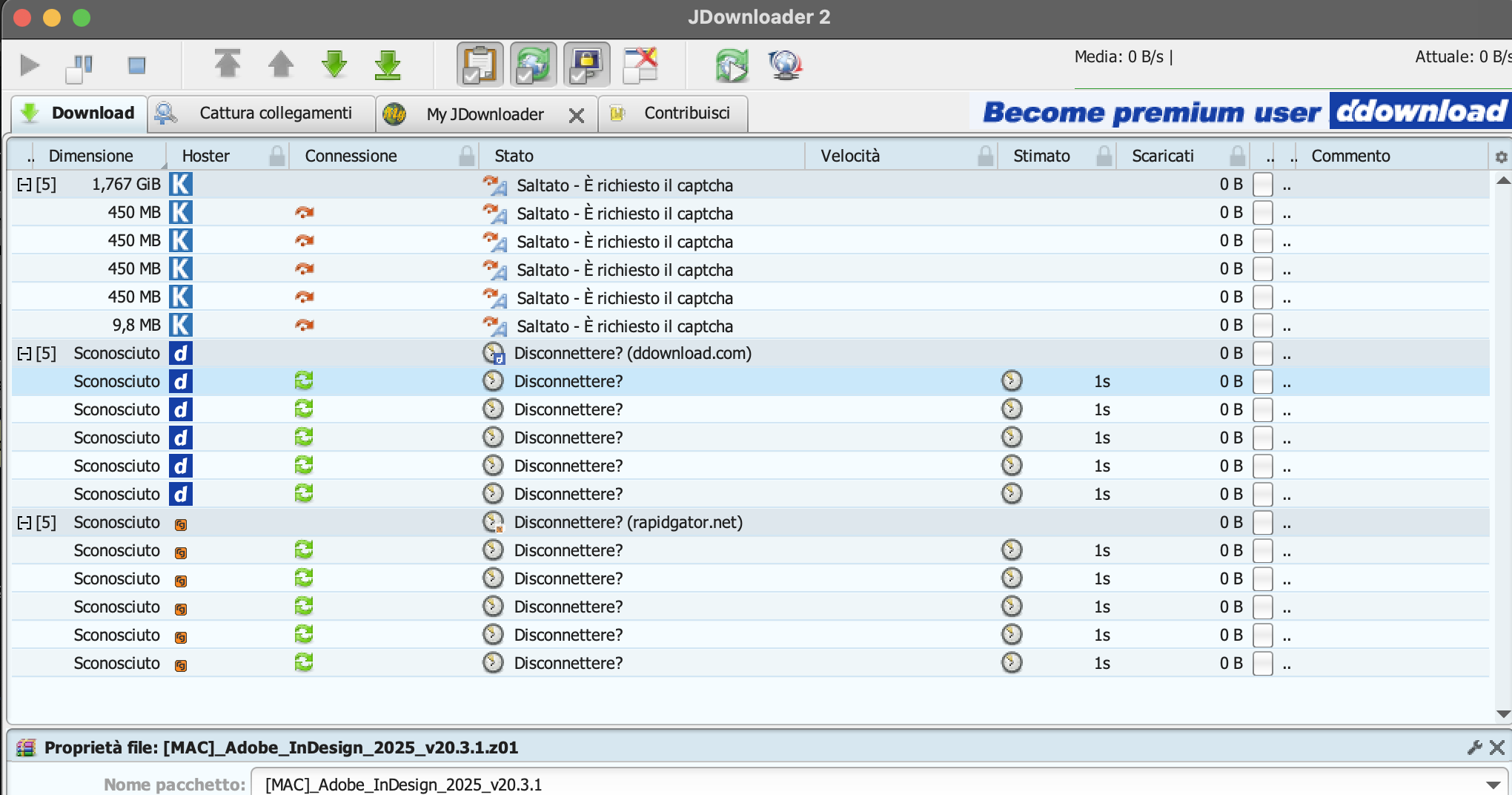Toggle premium accounts button in toolbar
This screenshot has height=795, width=1512.
pyautogui.click(x=586, y=65)
